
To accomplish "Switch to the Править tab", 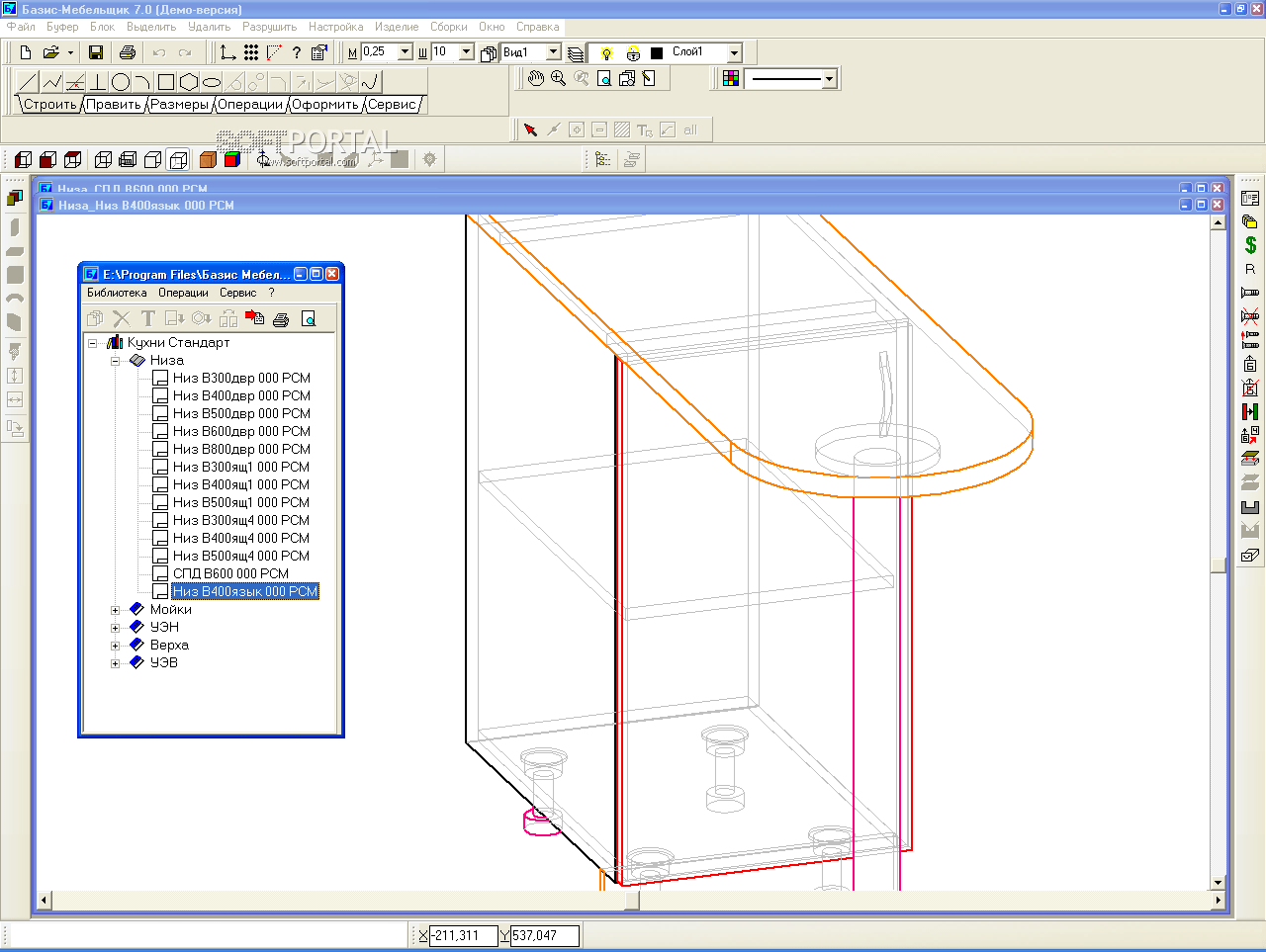I will point(114,104).
